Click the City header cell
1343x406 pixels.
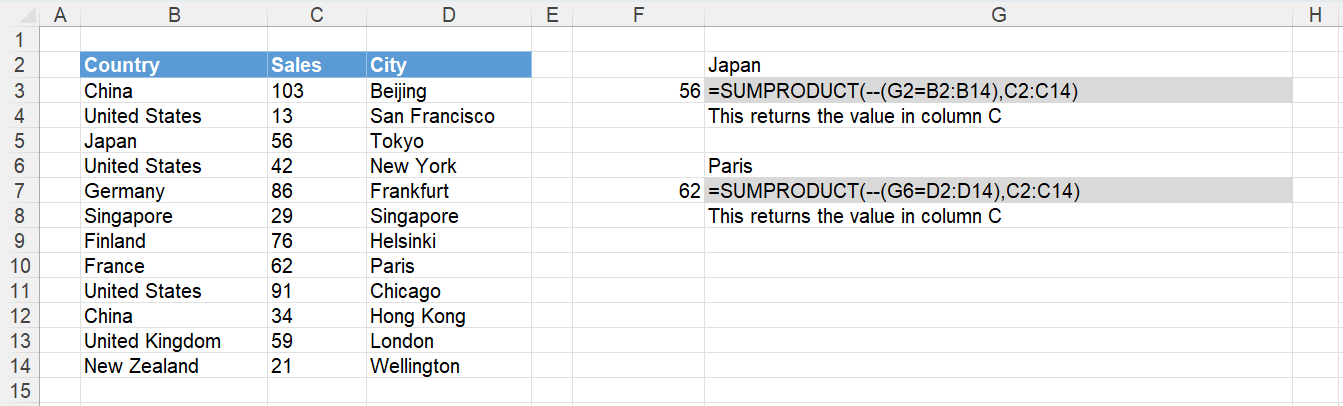[x=449, y=65]
